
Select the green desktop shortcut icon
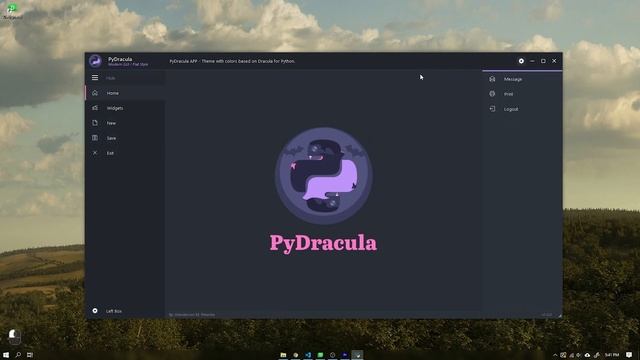click(x=12, y=11)
